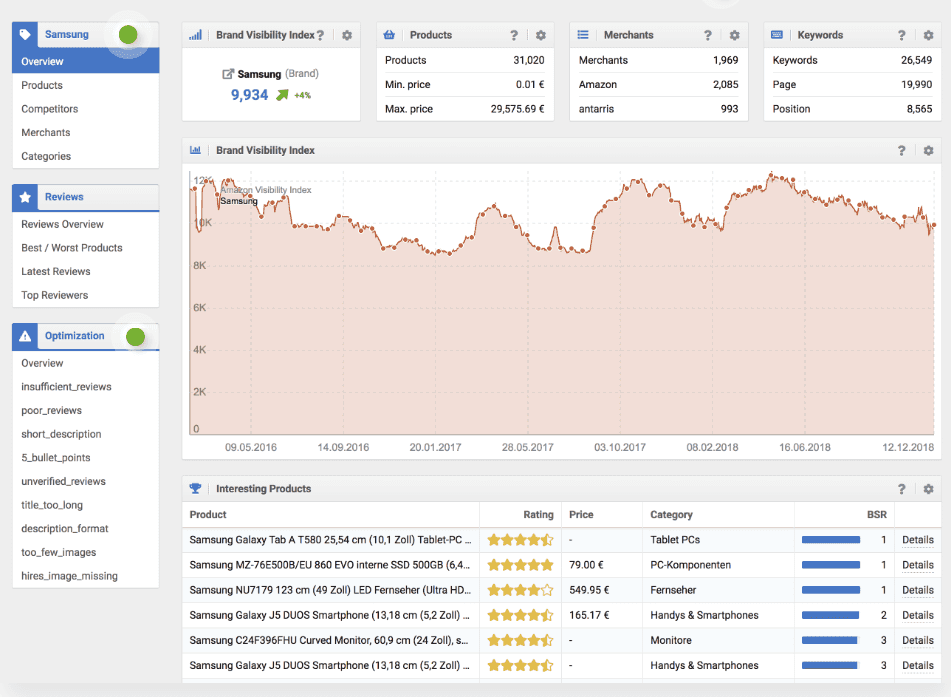This screenshot has width=951, height=697.
Task: Open short_description optimization item
Action: coord(61,434)
